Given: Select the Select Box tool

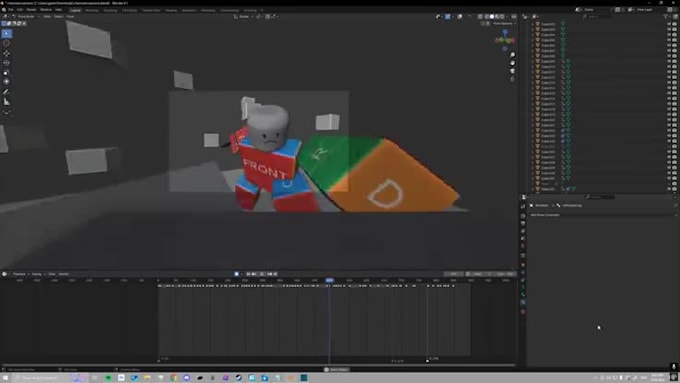Looking at the screenshot, I should coord(7,33).
